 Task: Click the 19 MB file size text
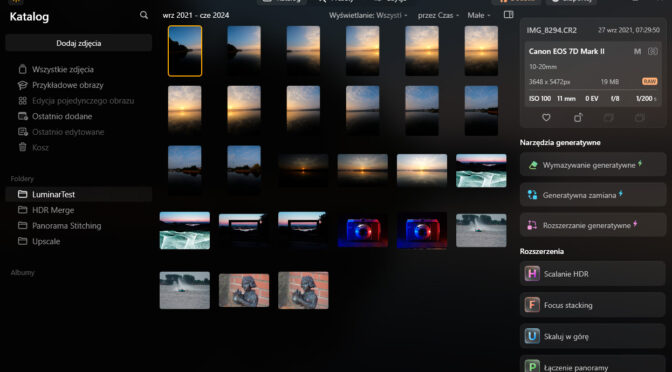pos(609,81)
